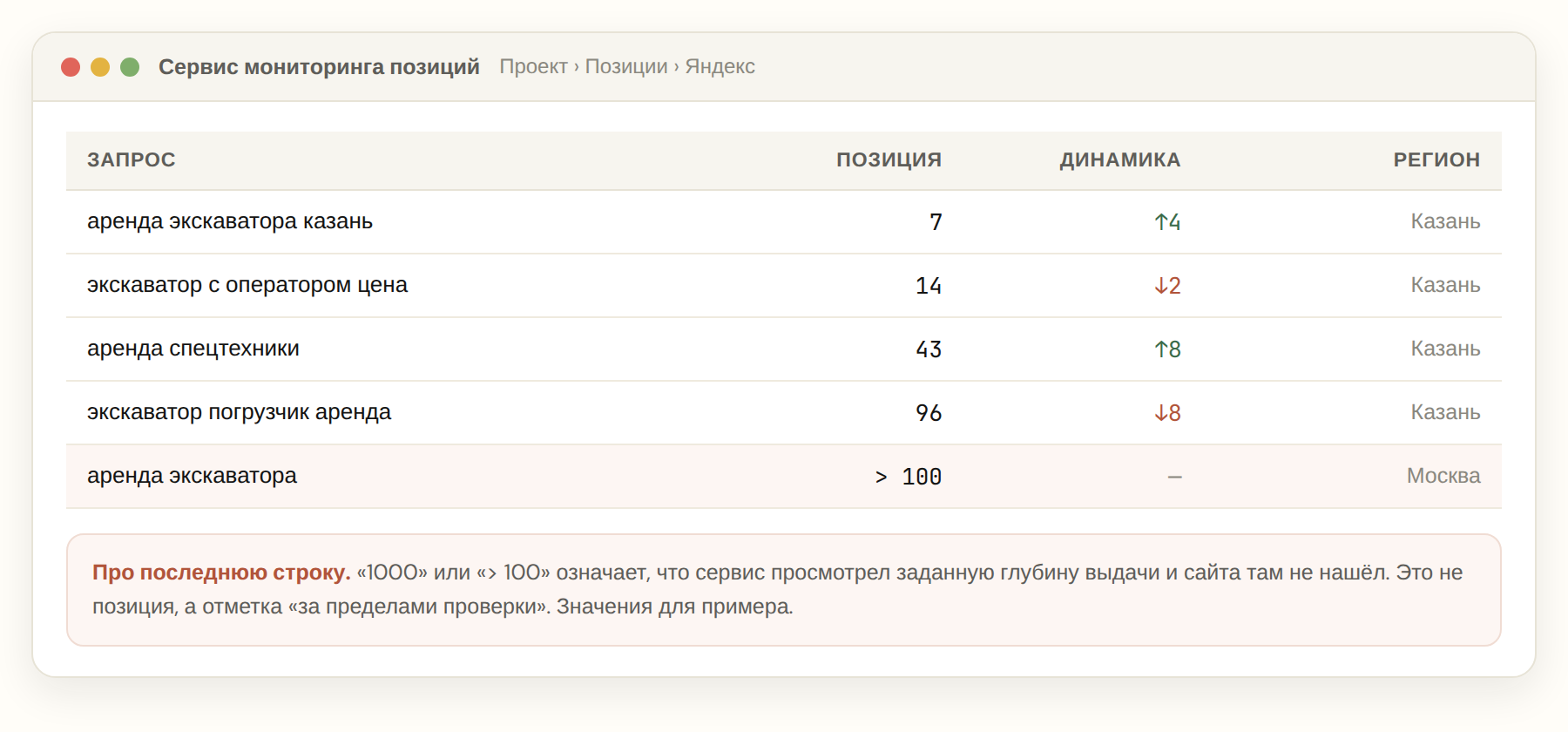Screen dimensions: 1568x732
Task: Click the green up arrow ↑4 indicator
Action: (1167, 222)
